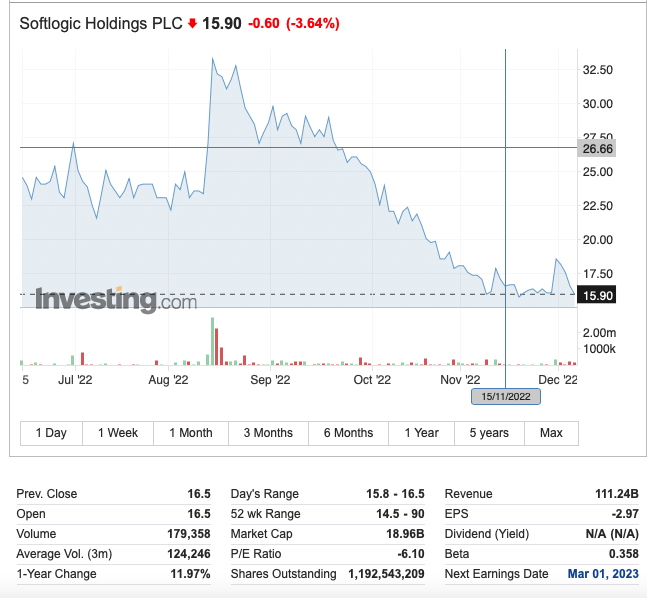The height and width of the screenshot is (598, 647).
Task: Click the 32.50 price axis label
Action: [597, 70]
